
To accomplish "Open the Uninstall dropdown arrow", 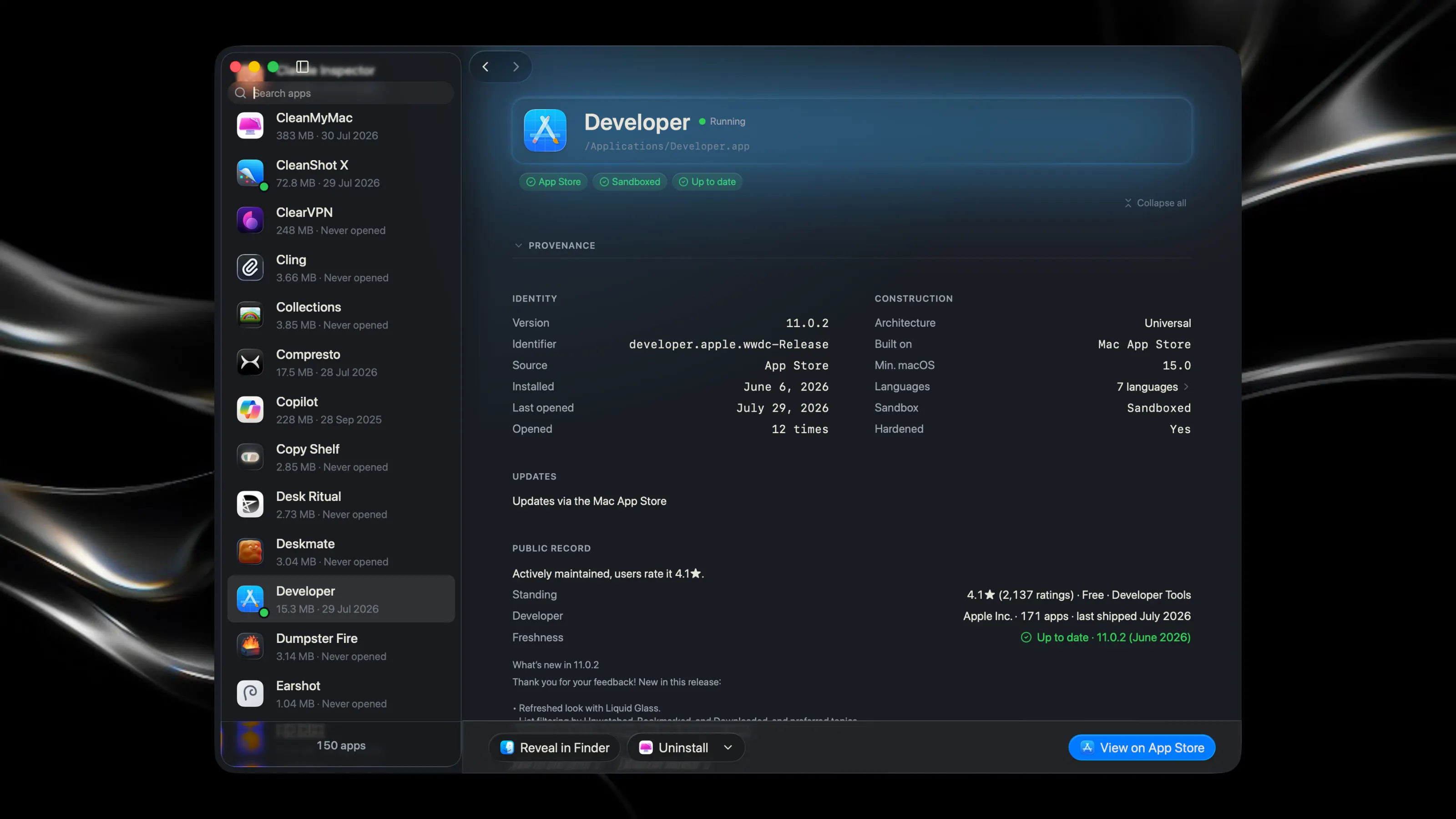I will tap(728, 748).
